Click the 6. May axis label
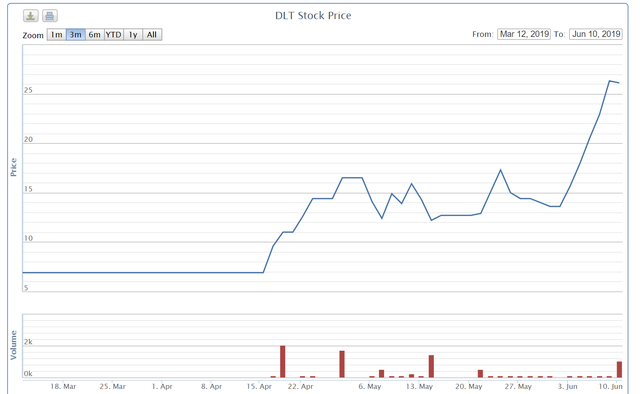The height and width of the screenshot is (394, 640). pos(370,386)
